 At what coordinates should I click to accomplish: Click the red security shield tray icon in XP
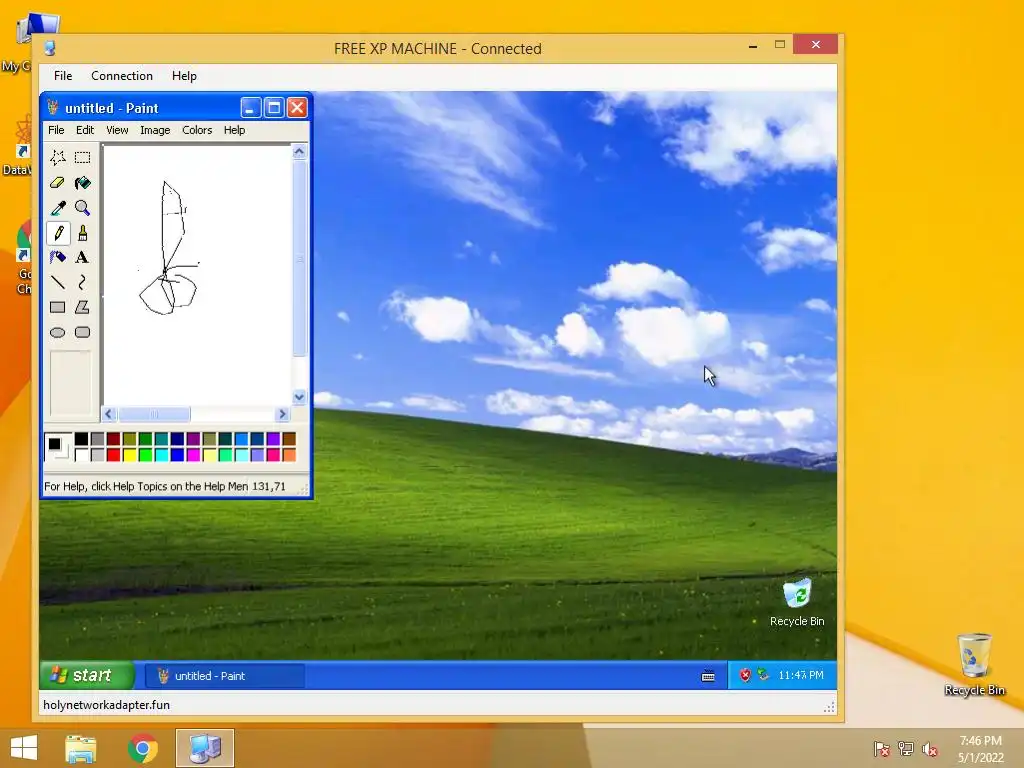click(745, 675)
